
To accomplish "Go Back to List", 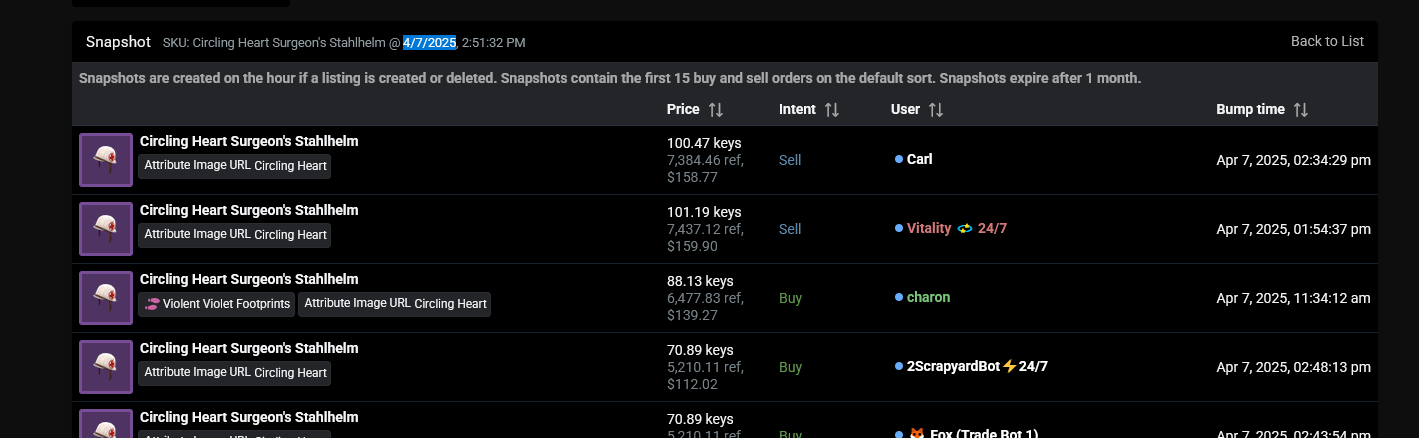I will tap(1327, 41).
